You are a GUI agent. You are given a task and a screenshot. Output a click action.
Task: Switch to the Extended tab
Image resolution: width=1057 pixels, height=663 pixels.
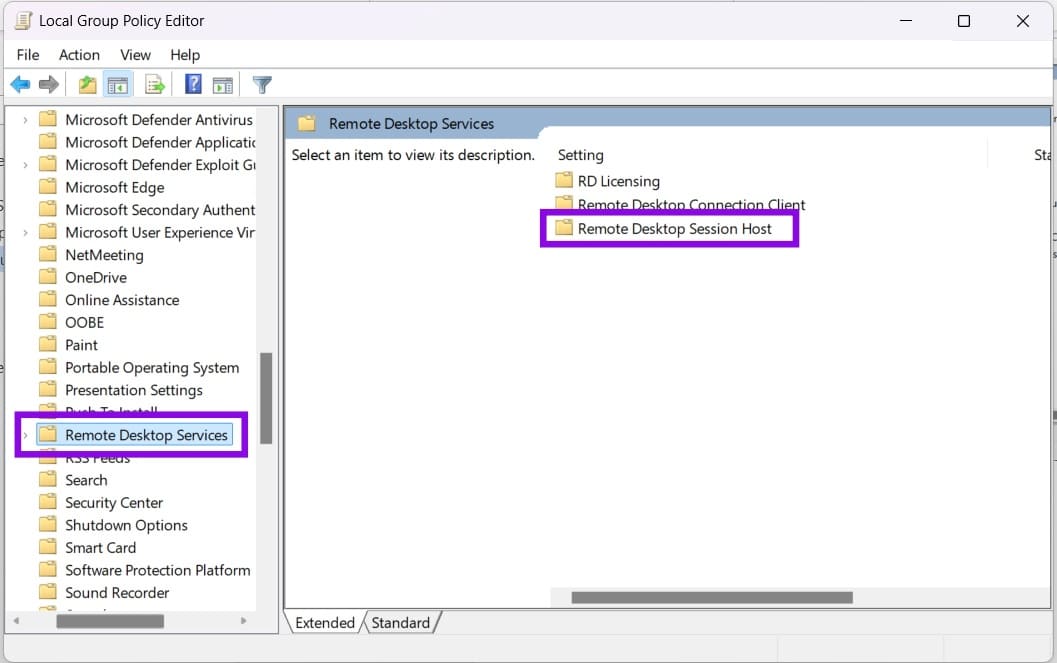point(325,623)
